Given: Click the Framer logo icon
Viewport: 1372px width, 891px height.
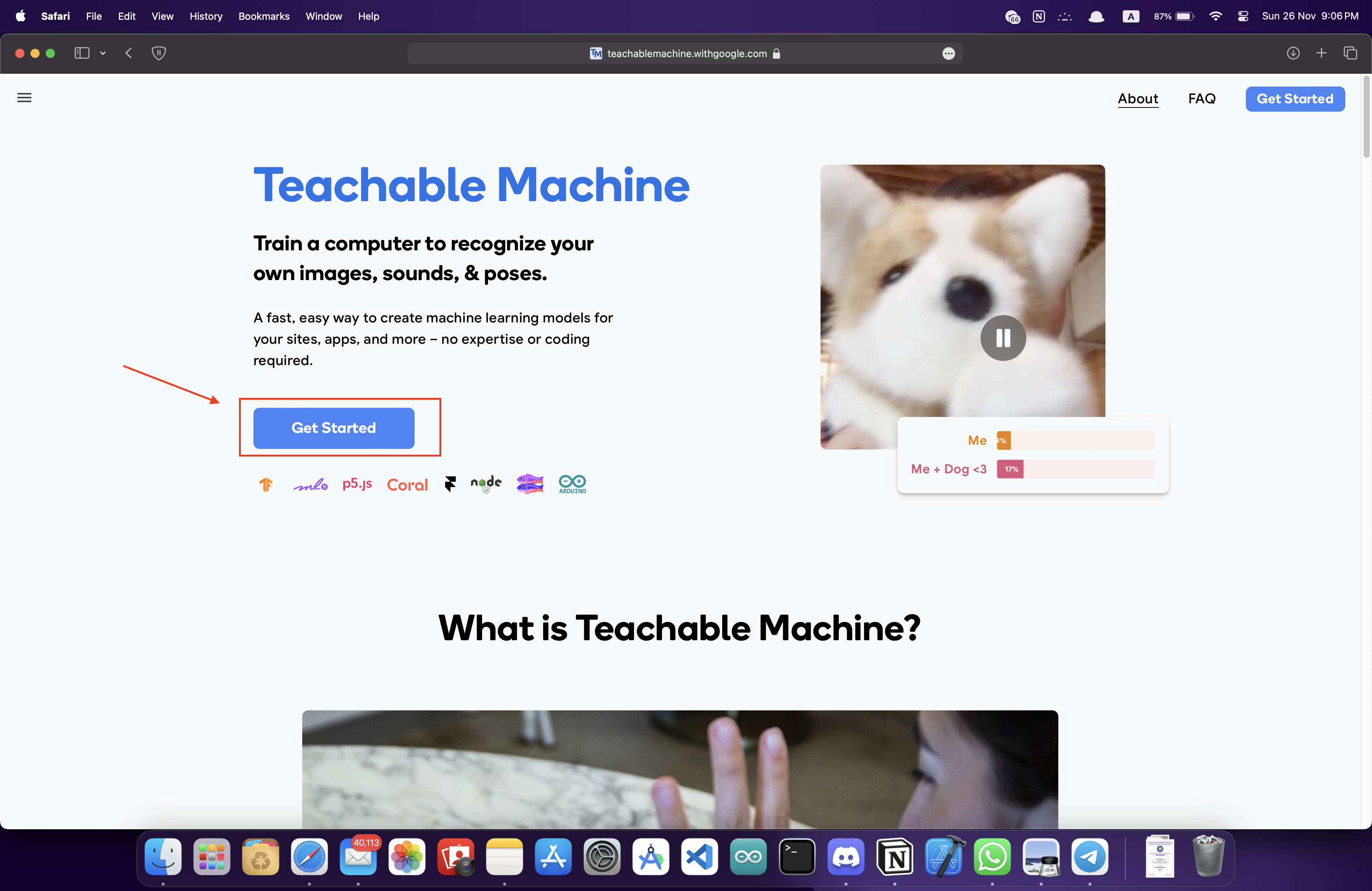Looking at the screenshot, I should [450, 484].
